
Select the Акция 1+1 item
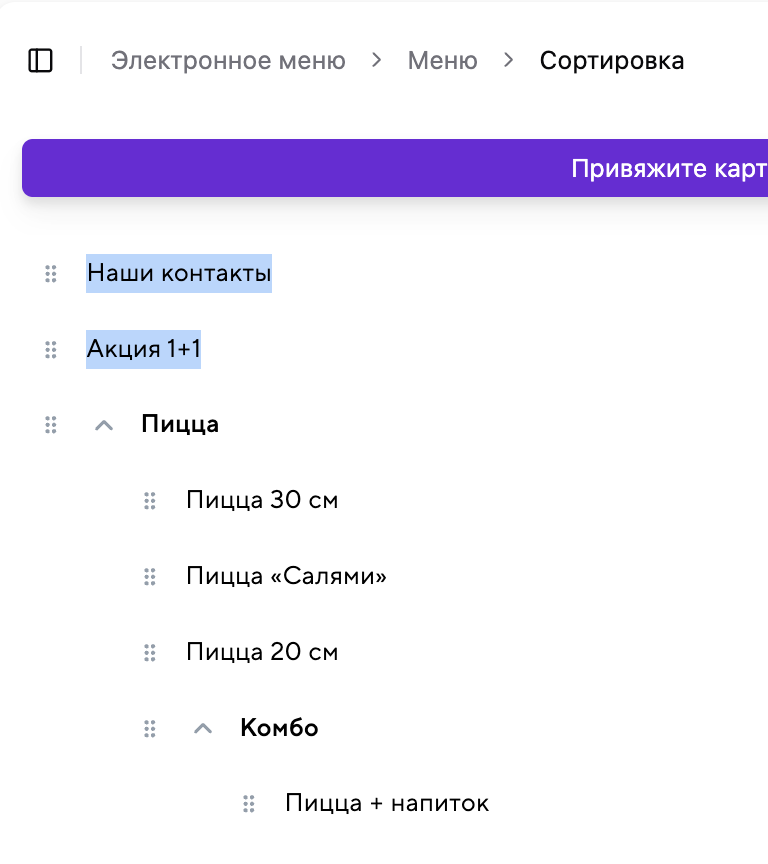coord(143,349)
